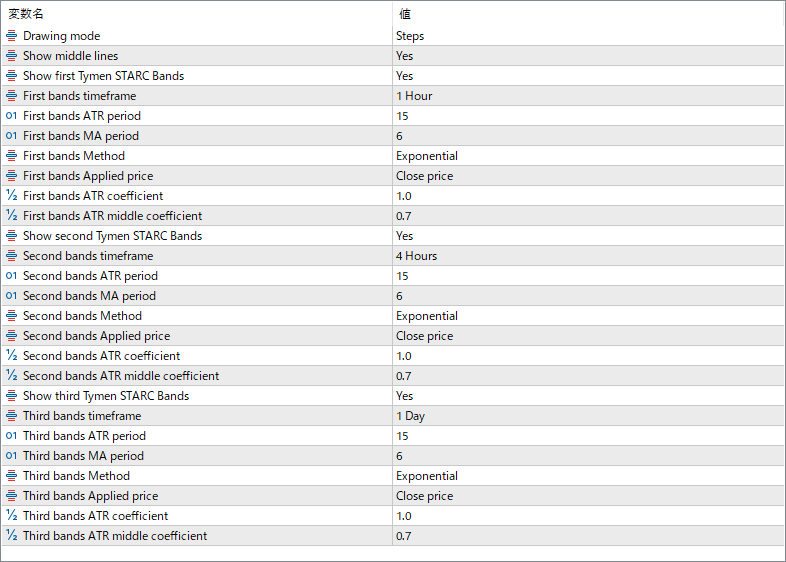Click the icon beside Drawing mode
This screenshot has width=786, height=562.
pyautogui.click(x=12, y=36)
